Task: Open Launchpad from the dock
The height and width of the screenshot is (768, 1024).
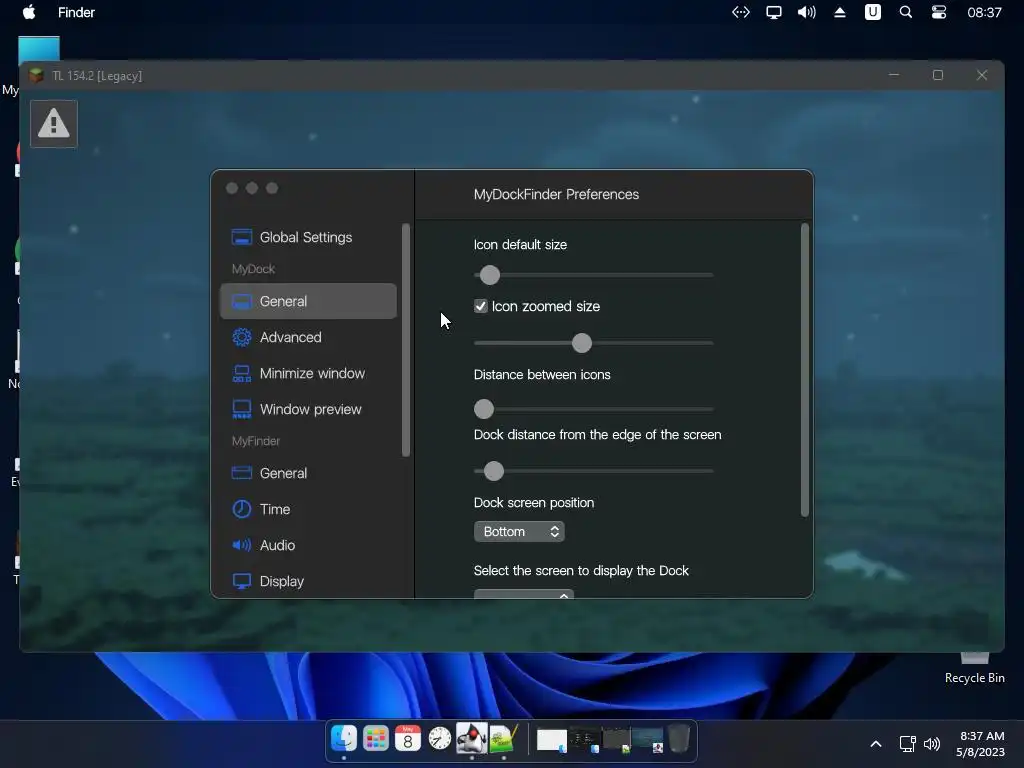Action: point(376,739)
